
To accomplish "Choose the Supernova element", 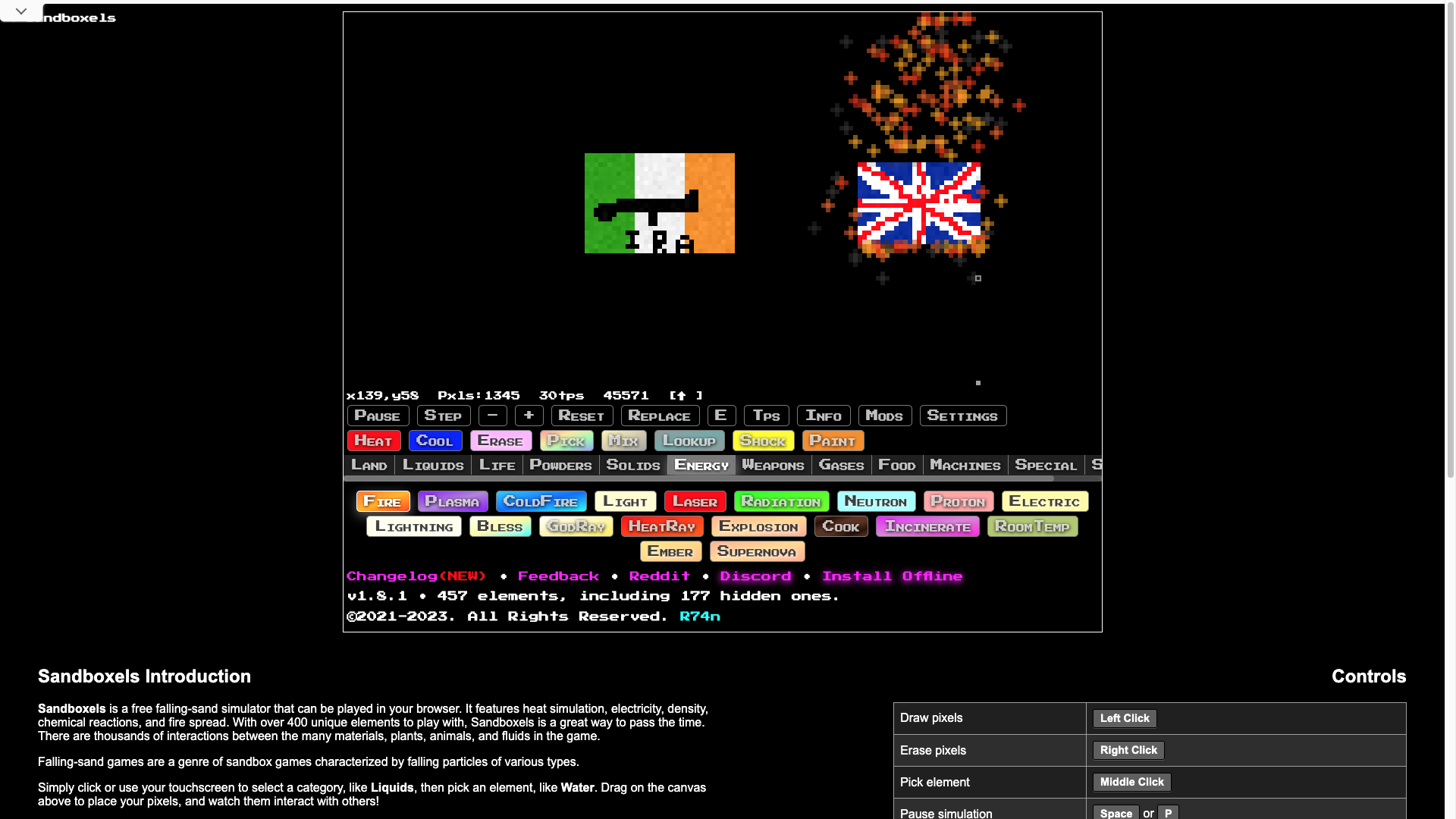I will (756, 551).
